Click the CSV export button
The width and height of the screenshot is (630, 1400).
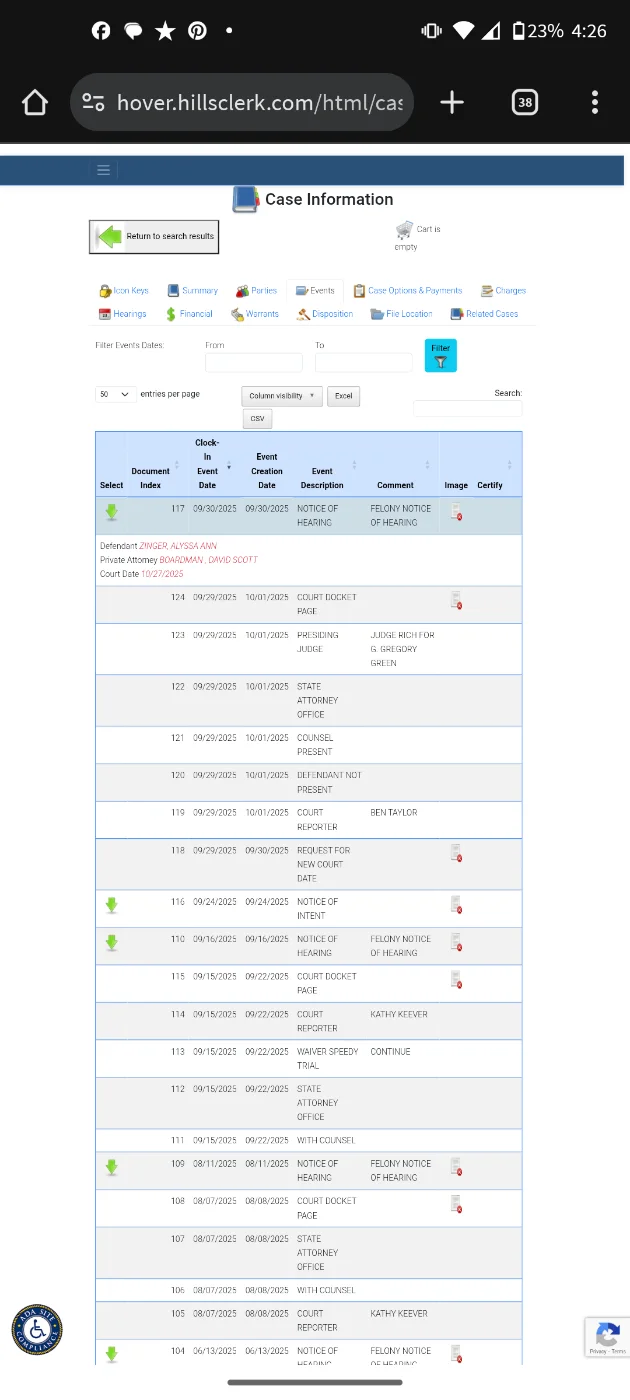(x=257, y=419)
